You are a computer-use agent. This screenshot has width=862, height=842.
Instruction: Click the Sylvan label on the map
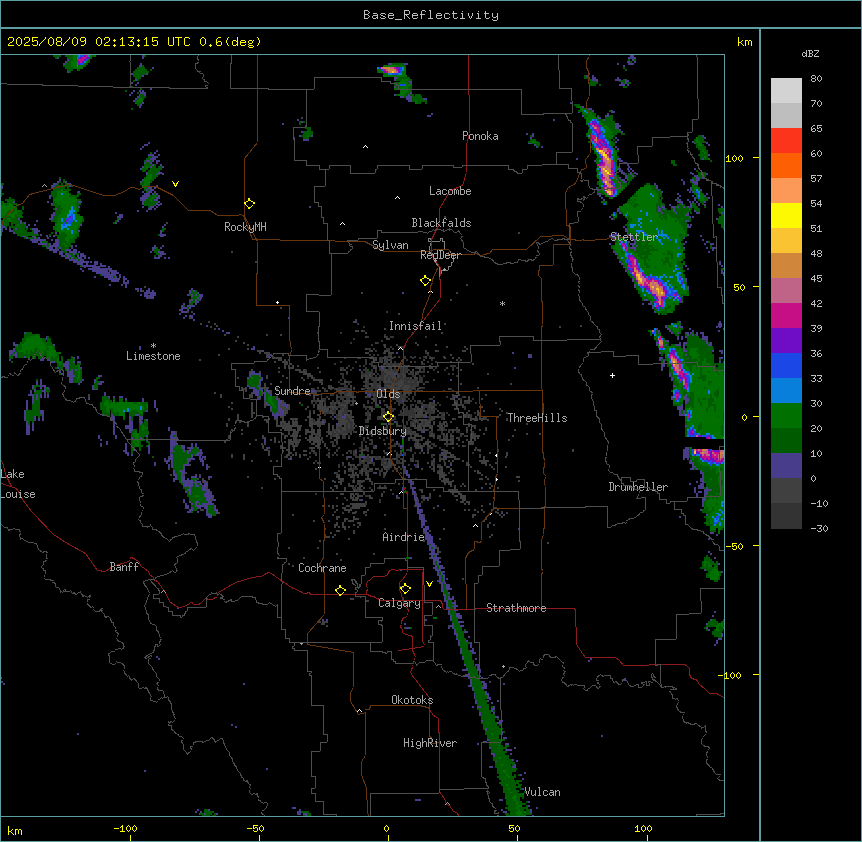click(390, 245)
